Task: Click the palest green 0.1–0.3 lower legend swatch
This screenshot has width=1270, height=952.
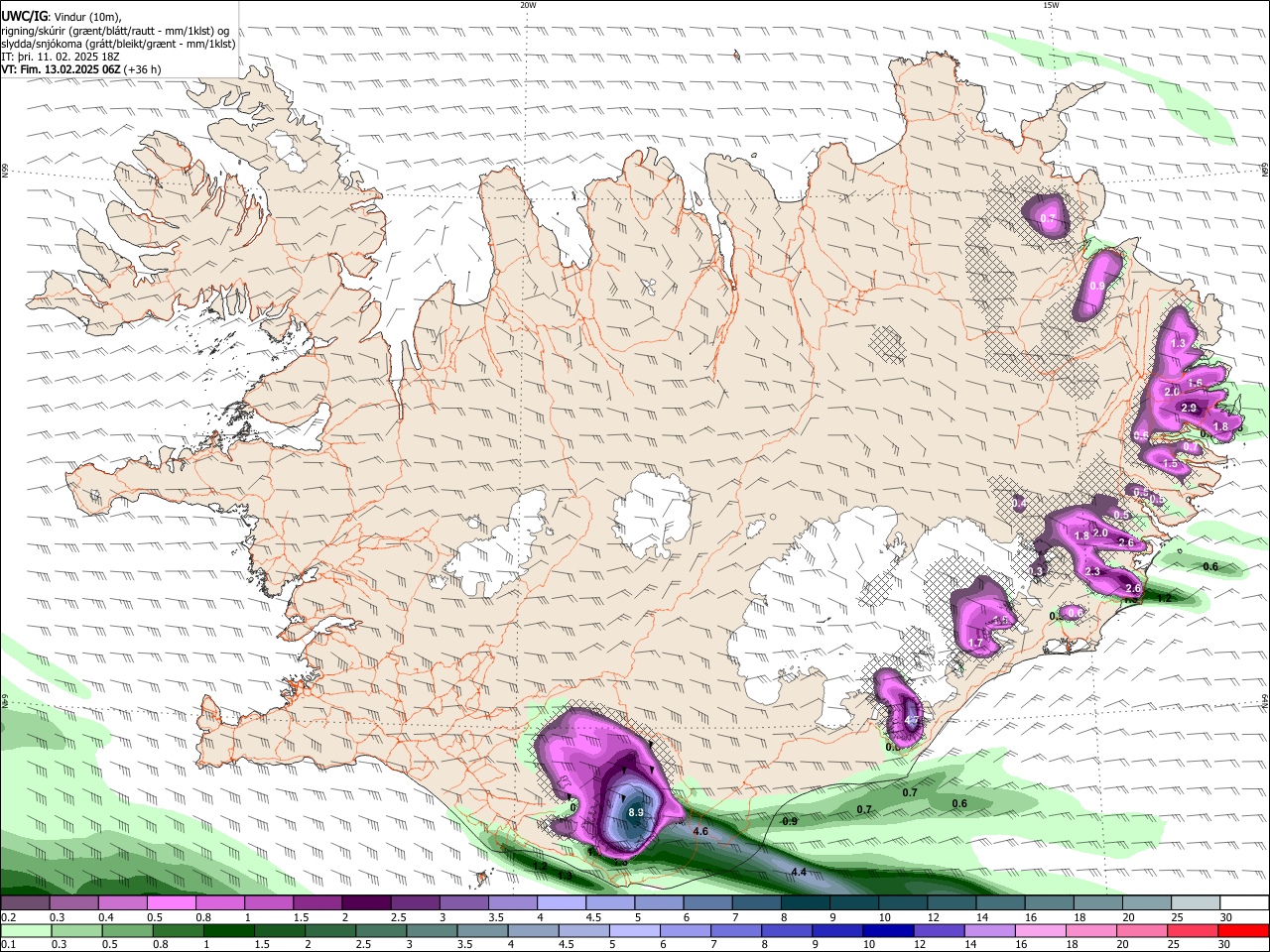Action: 26,931
